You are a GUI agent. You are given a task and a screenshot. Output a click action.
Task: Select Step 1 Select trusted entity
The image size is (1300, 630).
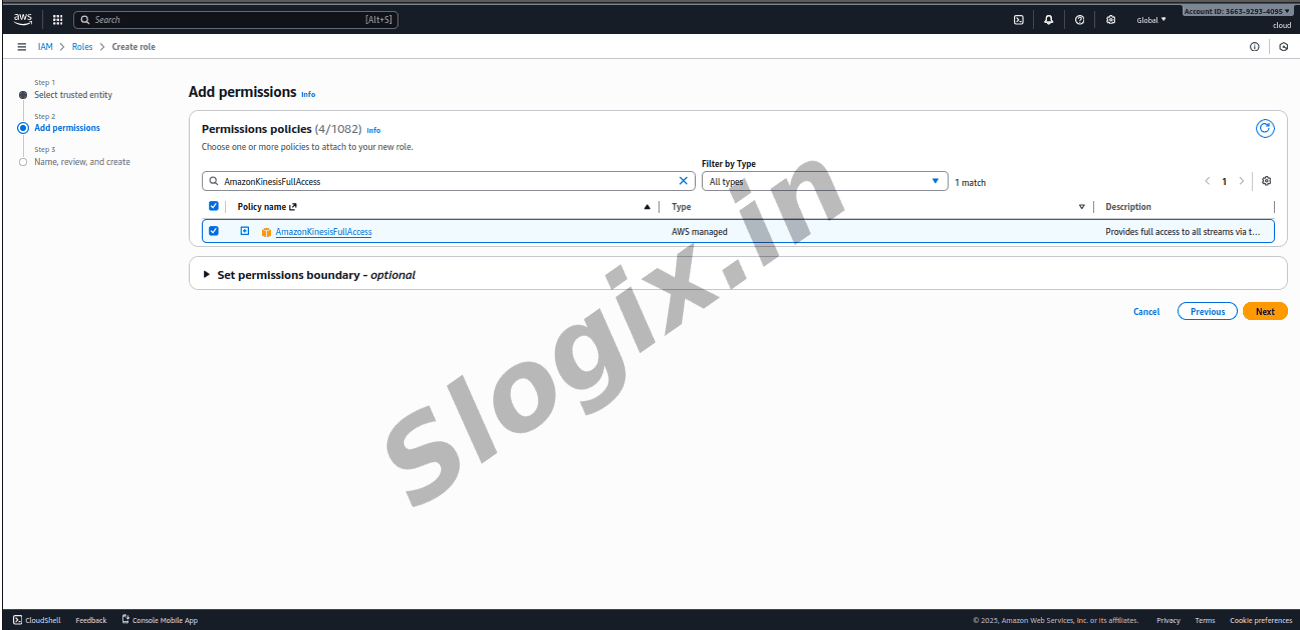(x=73, y=95)
